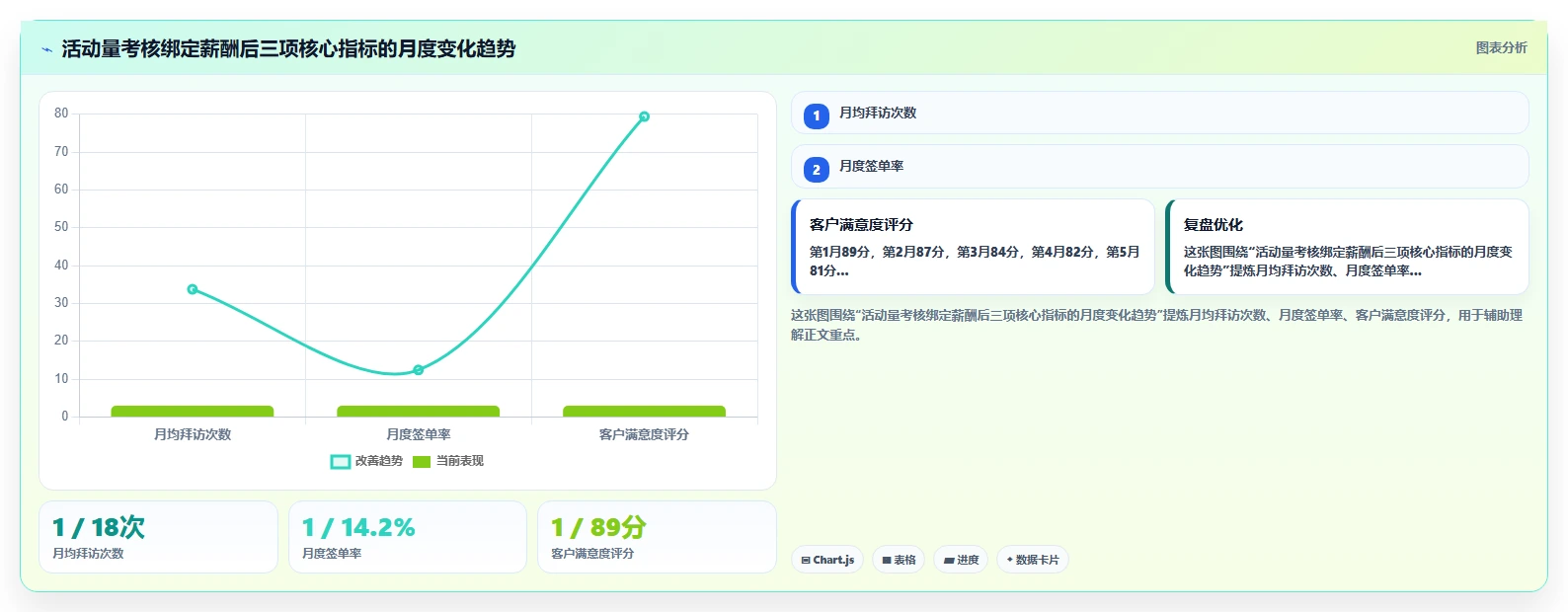Image resolution: width=1568 pixels, height=612 pixels.
Task: Click the 1 / 18次 stat card
Action: (158, 537)
